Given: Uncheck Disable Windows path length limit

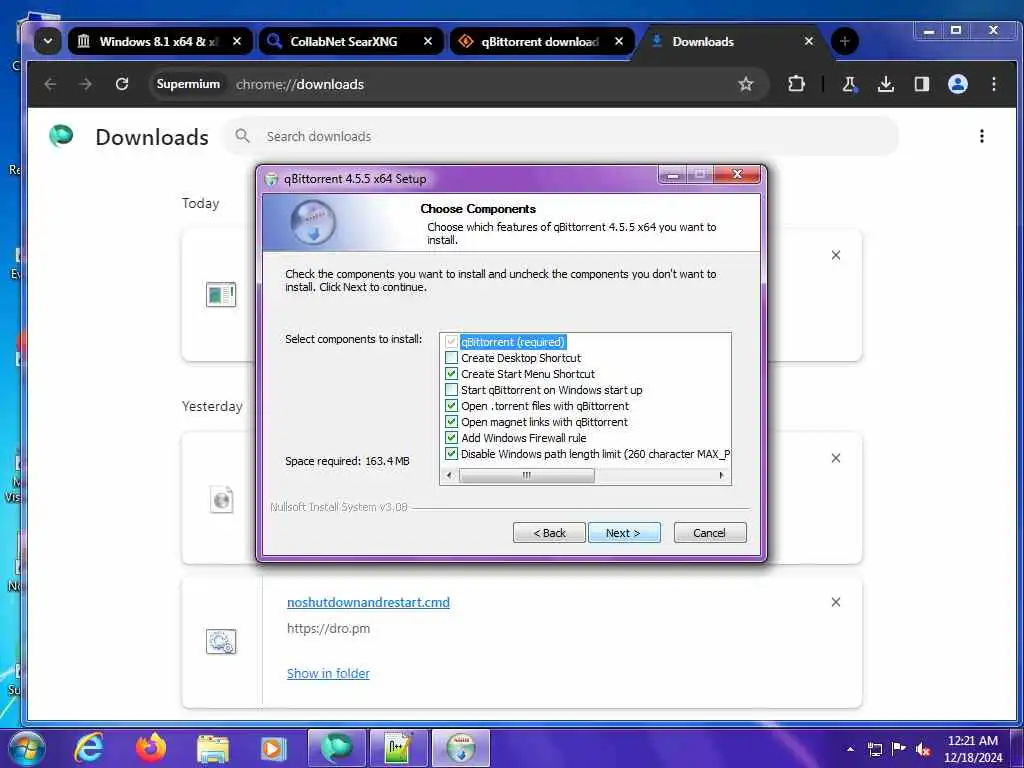Looking at the screenshot, I should [451, 454].
